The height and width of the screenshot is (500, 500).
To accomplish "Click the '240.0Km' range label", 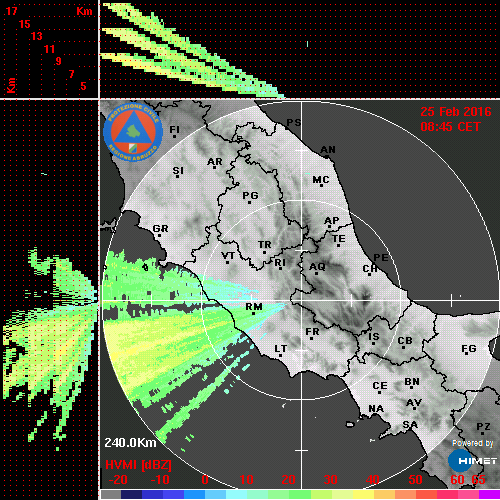I will [130, 443].
